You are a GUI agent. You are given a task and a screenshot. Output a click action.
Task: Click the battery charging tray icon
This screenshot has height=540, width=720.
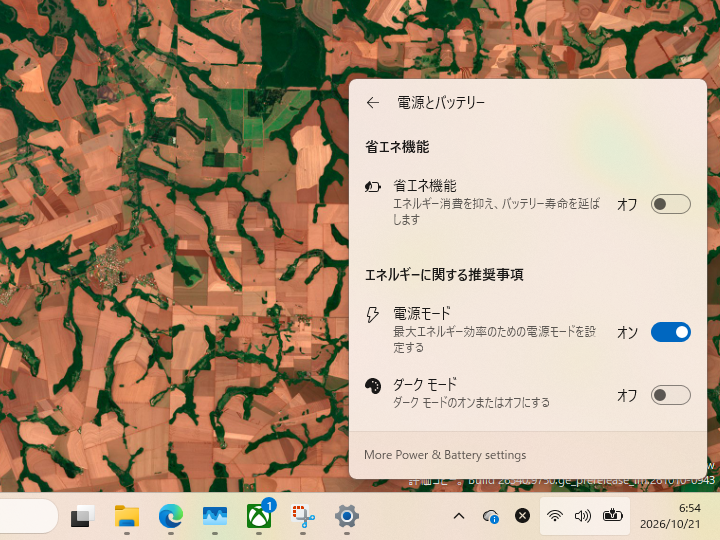coord(612,516)
